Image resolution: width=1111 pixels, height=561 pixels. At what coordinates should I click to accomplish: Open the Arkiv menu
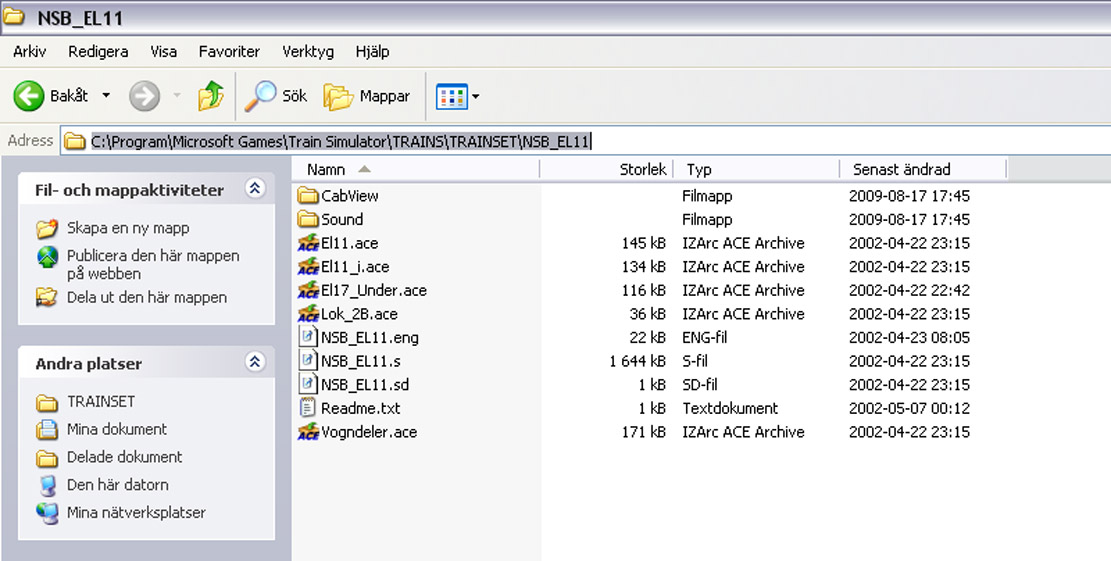pos(30,52)
